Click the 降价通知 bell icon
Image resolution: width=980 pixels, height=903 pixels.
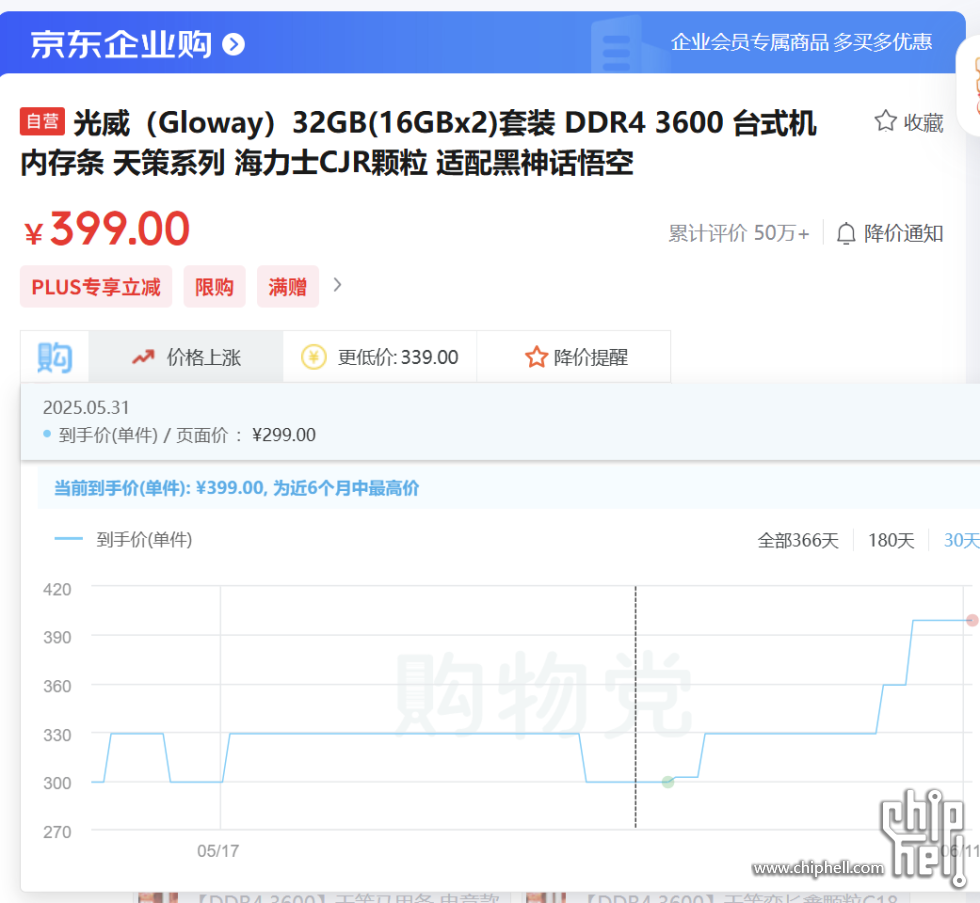pos(846,234)
